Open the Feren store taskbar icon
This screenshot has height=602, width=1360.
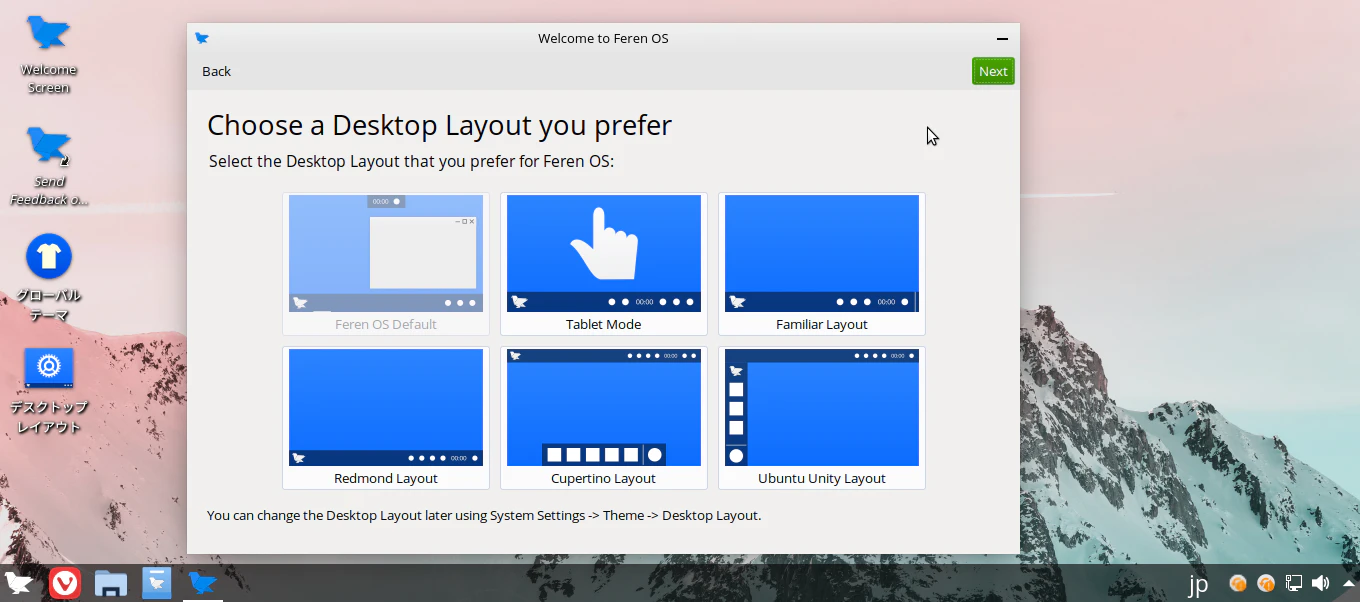tap(157, 583)
